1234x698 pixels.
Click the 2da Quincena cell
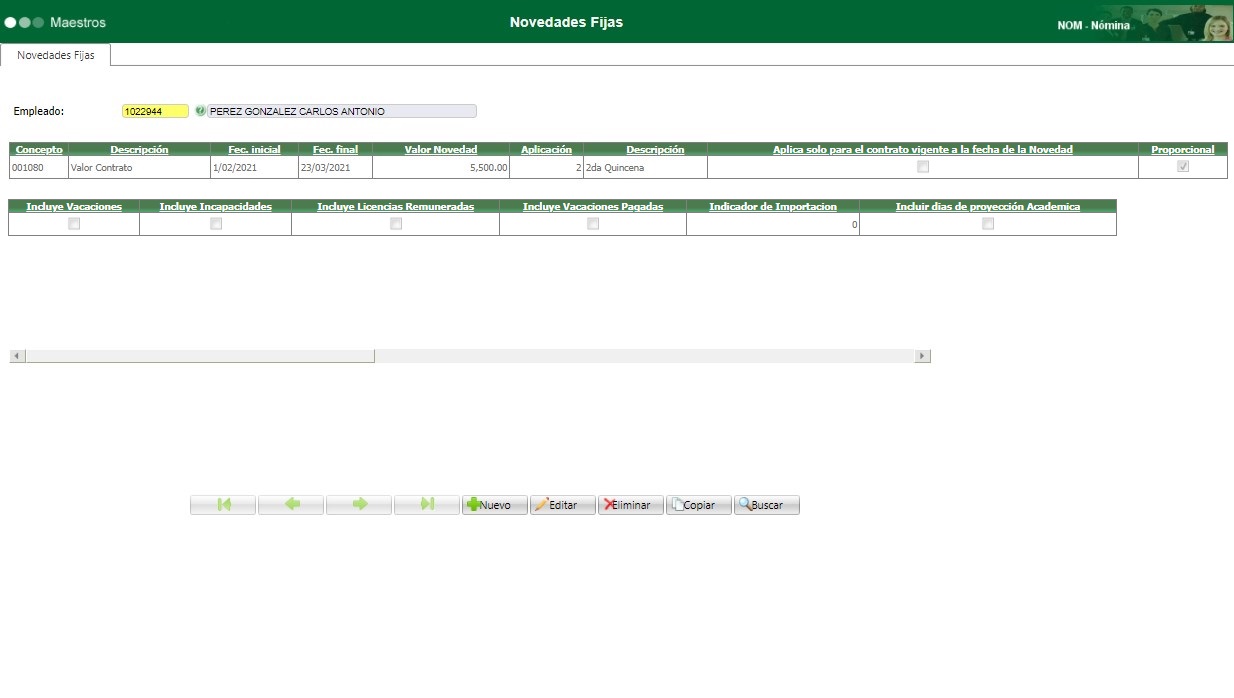pyautogui.click(x=645, y=168)
